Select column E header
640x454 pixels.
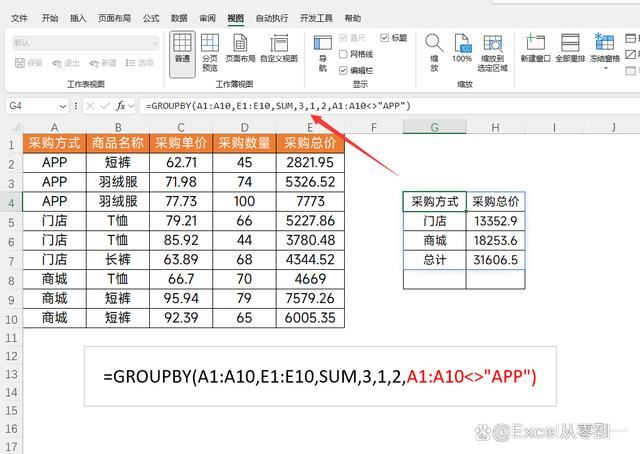(310, 127)
